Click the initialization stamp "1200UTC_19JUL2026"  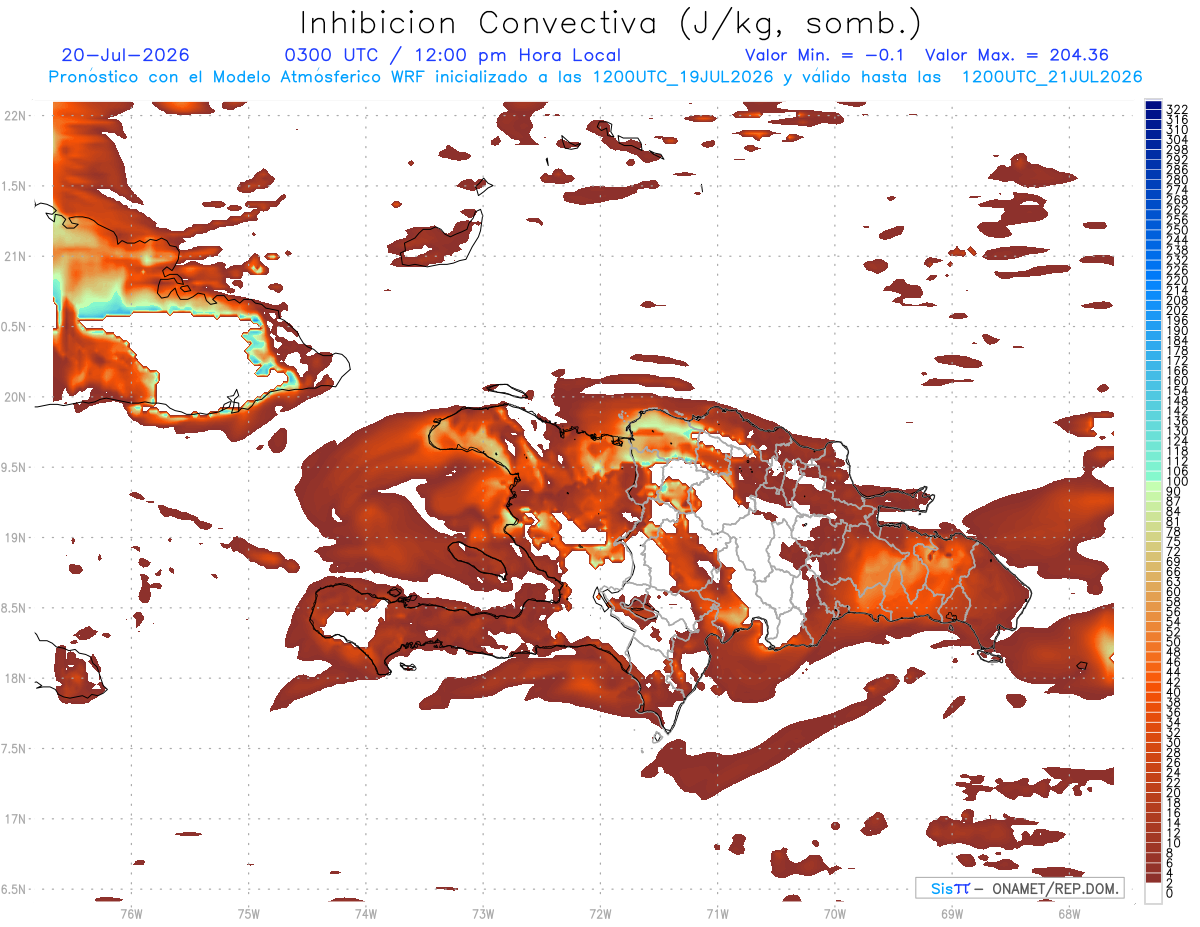[x=682, y=77]
